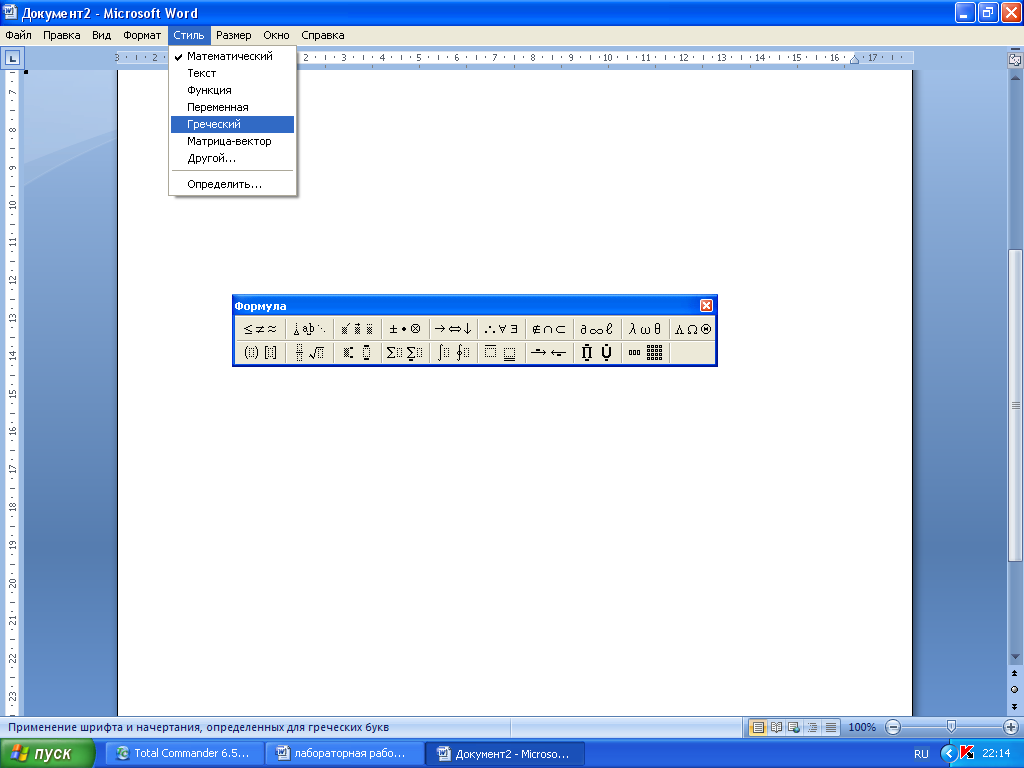This screenshot has width=1024, height=768.
Task: Open the miscellaneous symbols palette (∂∞ℓ)
Action: click(597, 329)
